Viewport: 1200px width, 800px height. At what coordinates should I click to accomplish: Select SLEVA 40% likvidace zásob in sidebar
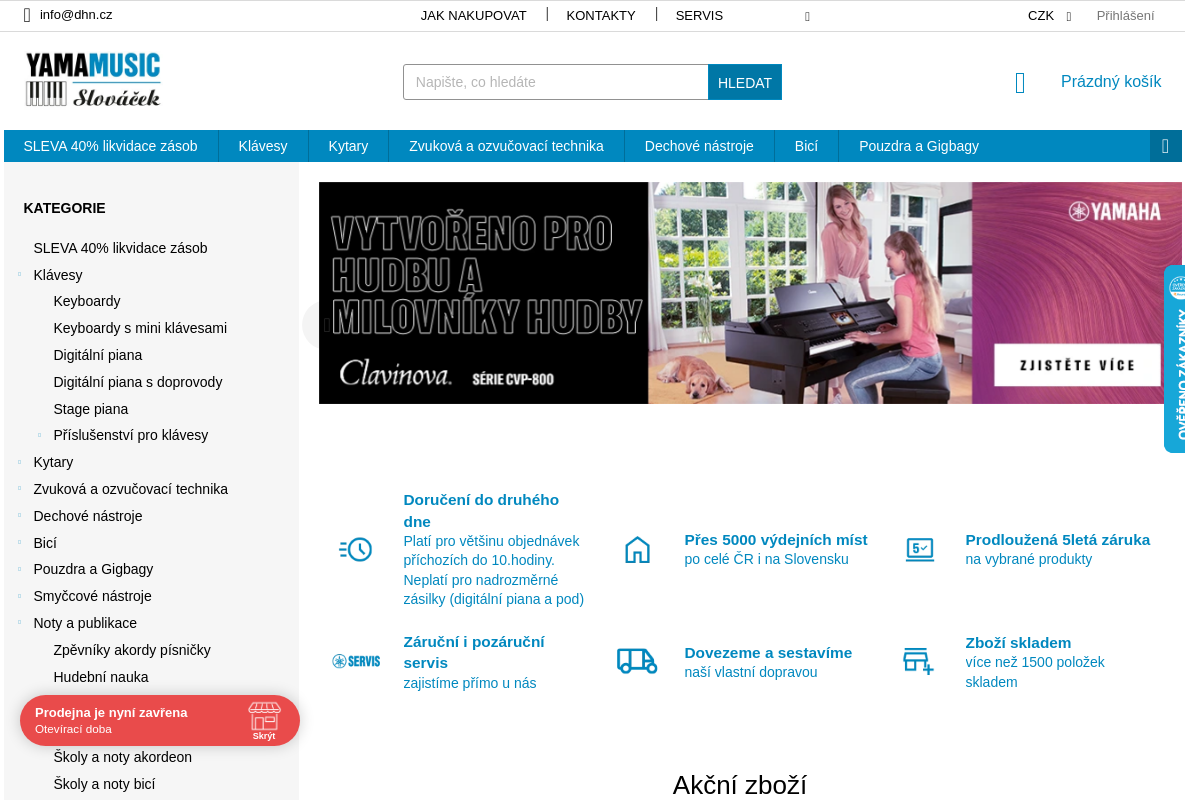(120, 248)
